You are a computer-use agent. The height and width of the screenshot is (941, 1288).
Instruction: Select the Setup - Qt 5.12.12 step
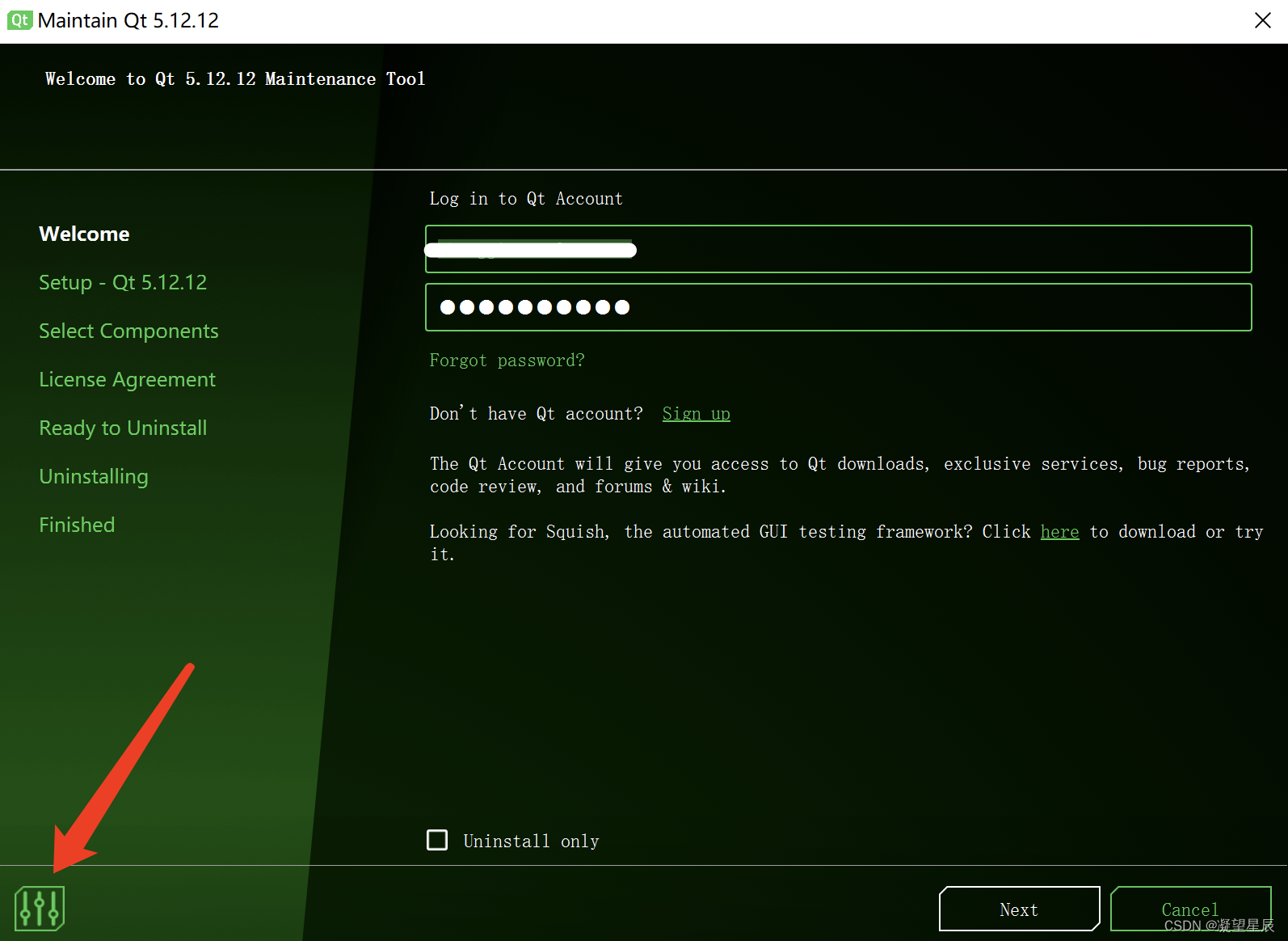pos(123,282)
